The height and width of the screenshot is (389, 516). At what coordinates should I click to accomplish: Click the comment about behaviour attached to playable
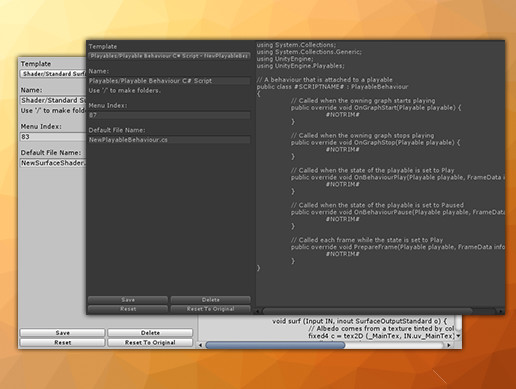pyautogui.click(x=324, y=80)
